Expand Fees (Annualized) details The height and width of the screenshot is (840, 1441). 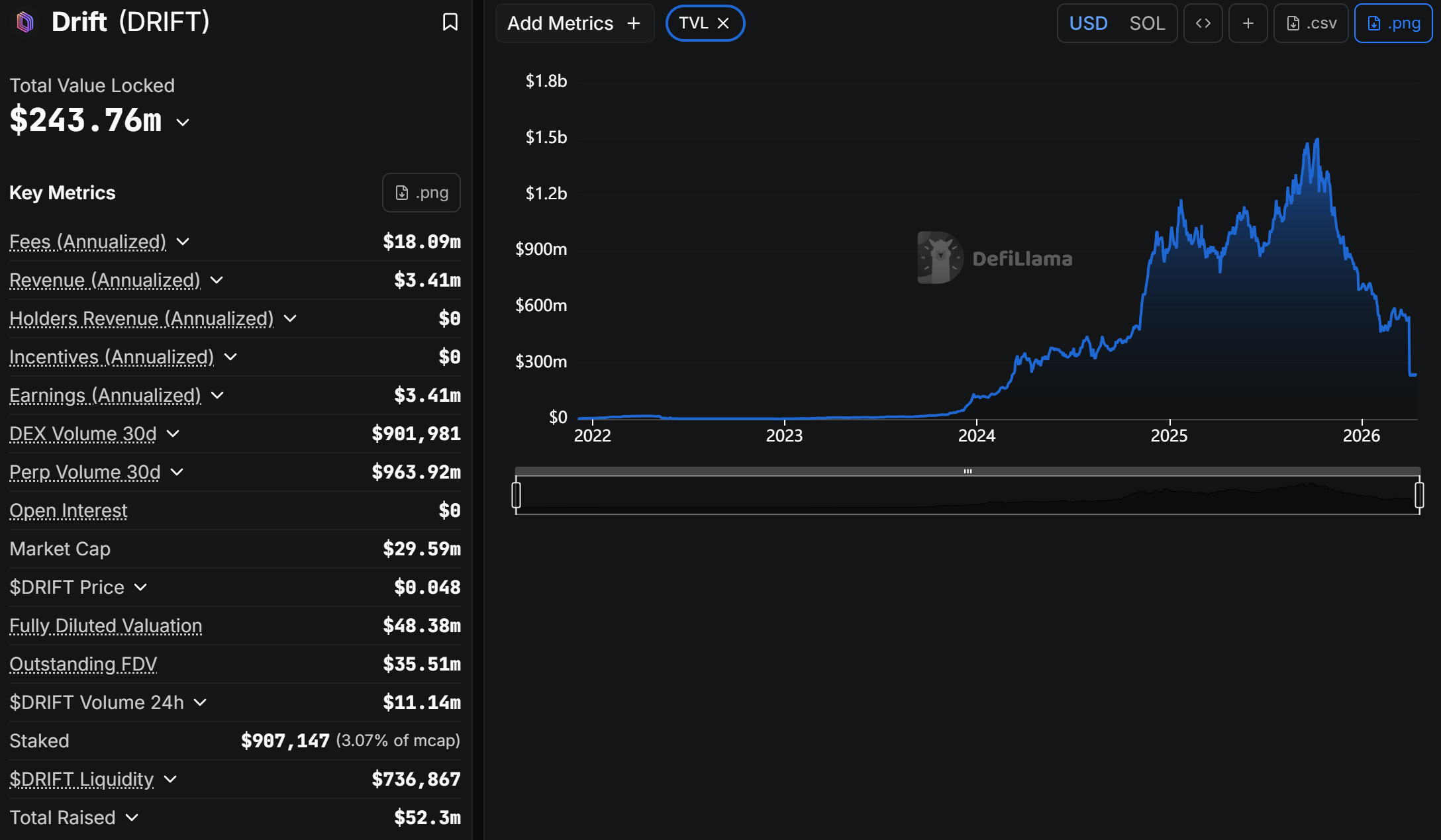point(183,242)
